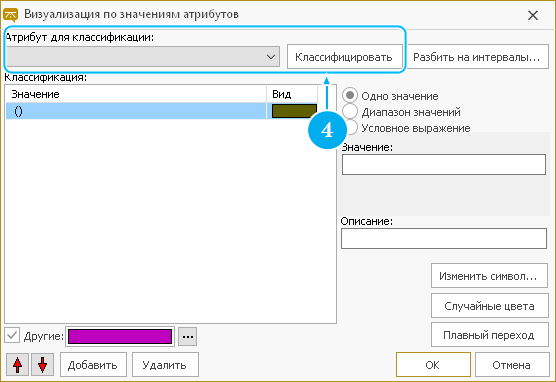Focus the Значение input field
Image resolution: width=556 pixels, height=382 pixels.
tap(444, 164)
